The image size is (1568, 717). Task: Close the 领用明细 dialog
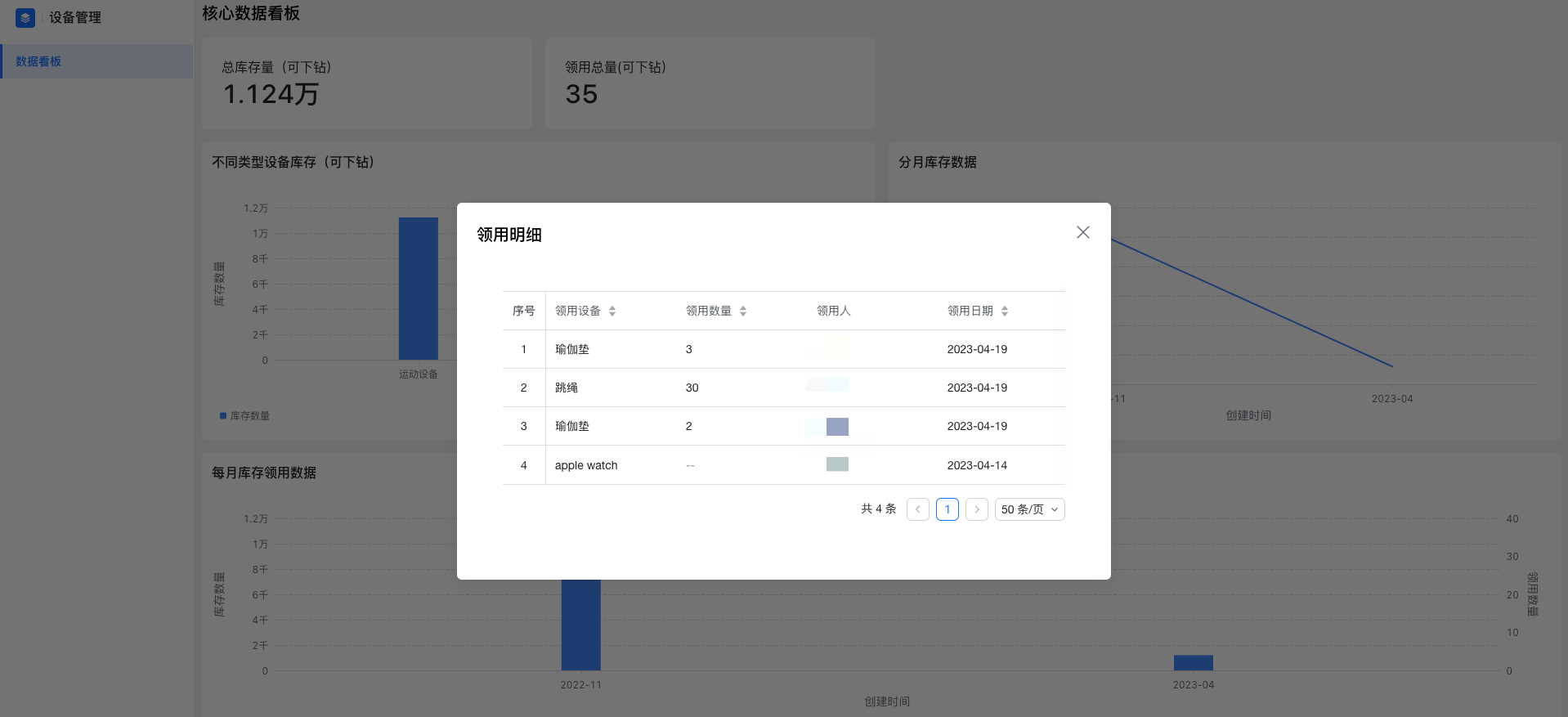(1083, 232)
